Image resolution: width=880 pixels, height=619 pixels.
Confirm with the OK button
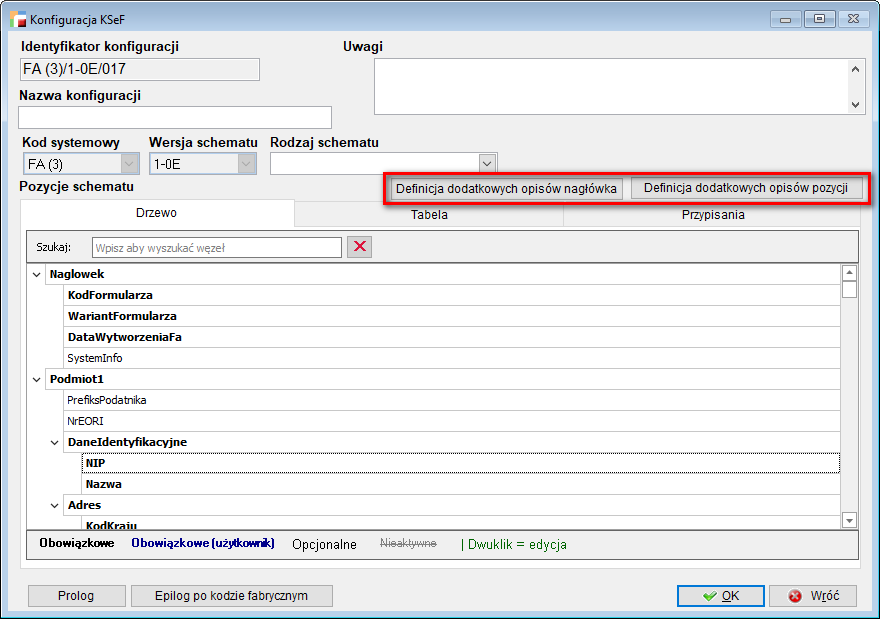[720, 596]
